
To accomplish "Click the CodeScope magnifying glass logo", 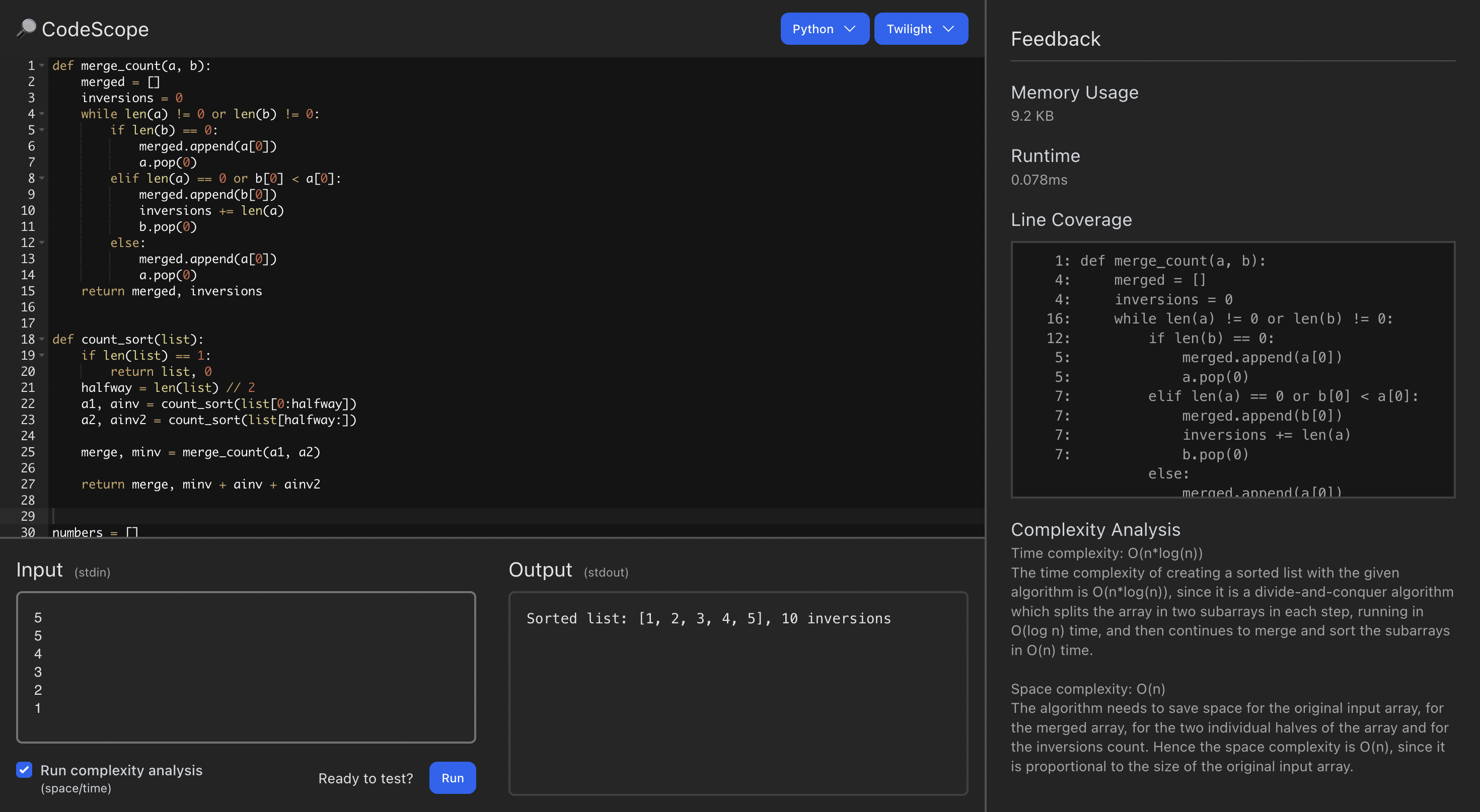I will pyautogui.click(x=26, y=28).
